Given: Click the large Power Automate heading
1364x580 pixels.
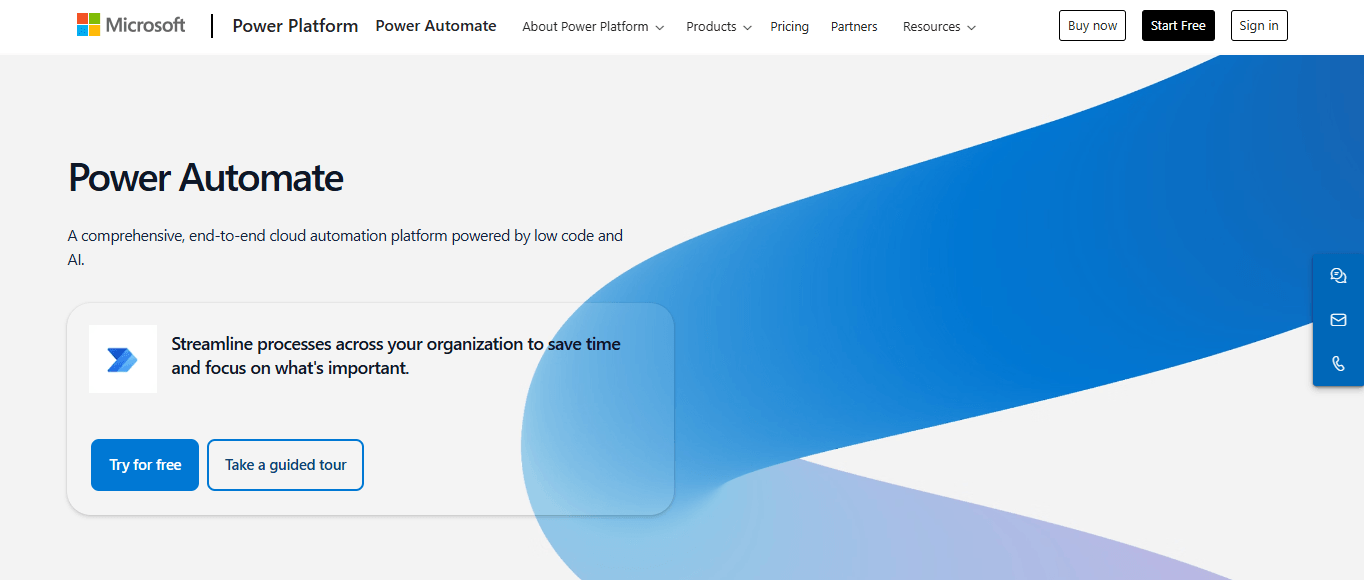Looking at the screenshot, I should 206,178.
